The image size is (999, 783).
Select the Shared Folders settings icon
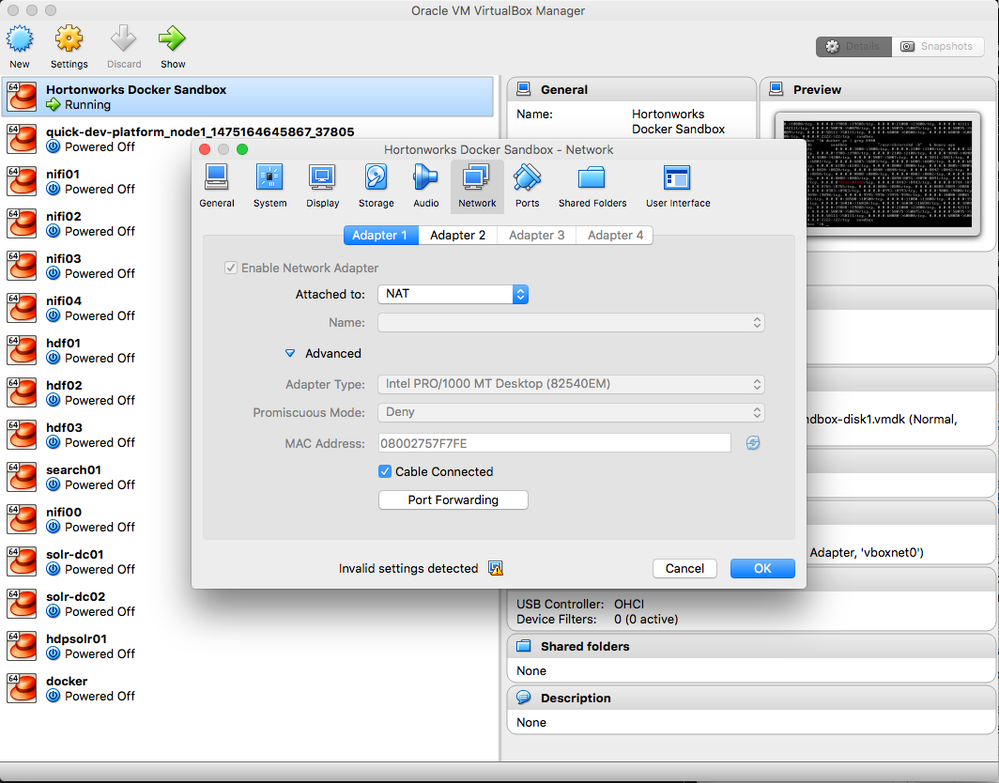[591, 185]
